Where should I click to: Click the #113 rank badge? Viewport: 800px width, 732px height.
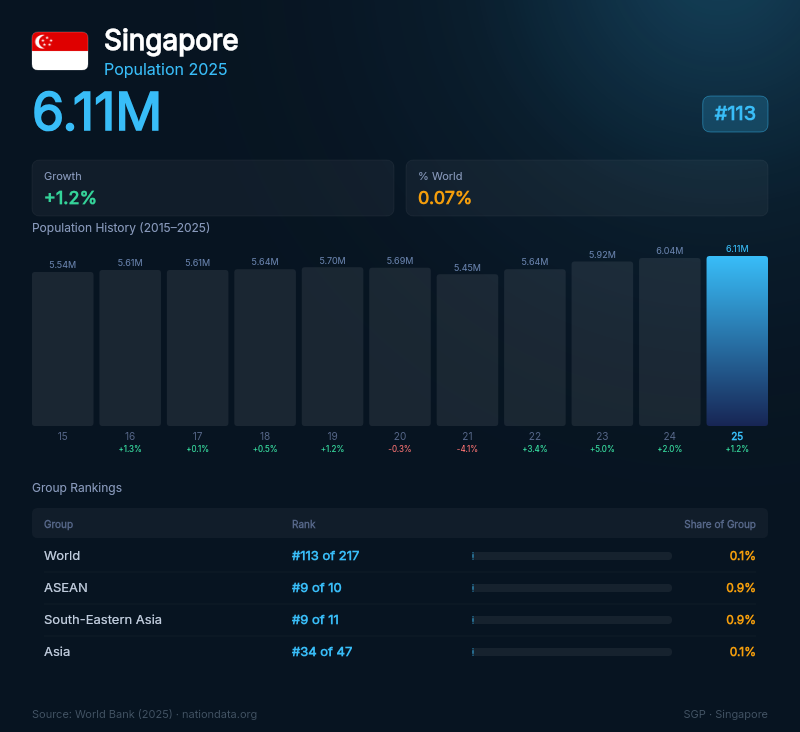click(735, 114)
